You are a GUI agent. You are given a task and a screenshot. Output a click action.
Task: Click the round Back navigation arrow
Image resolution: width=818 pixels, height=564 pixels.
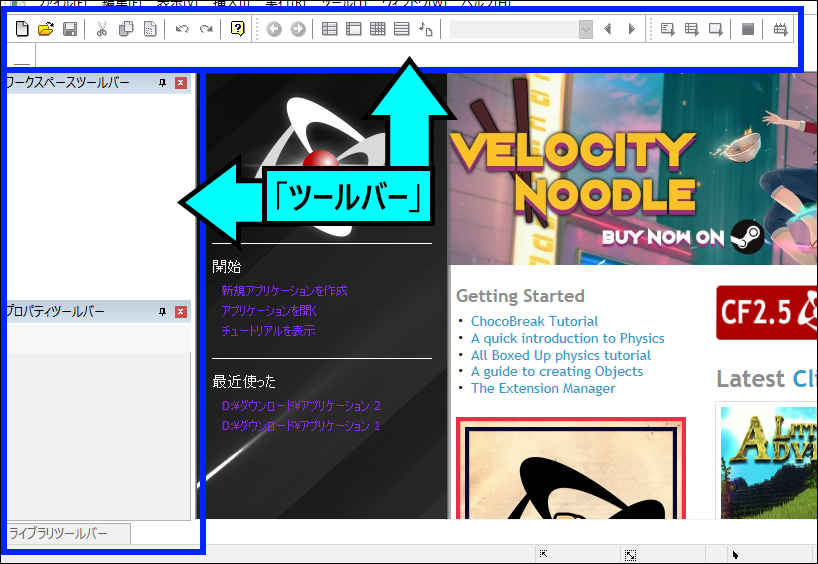click(x=274, y=29)
